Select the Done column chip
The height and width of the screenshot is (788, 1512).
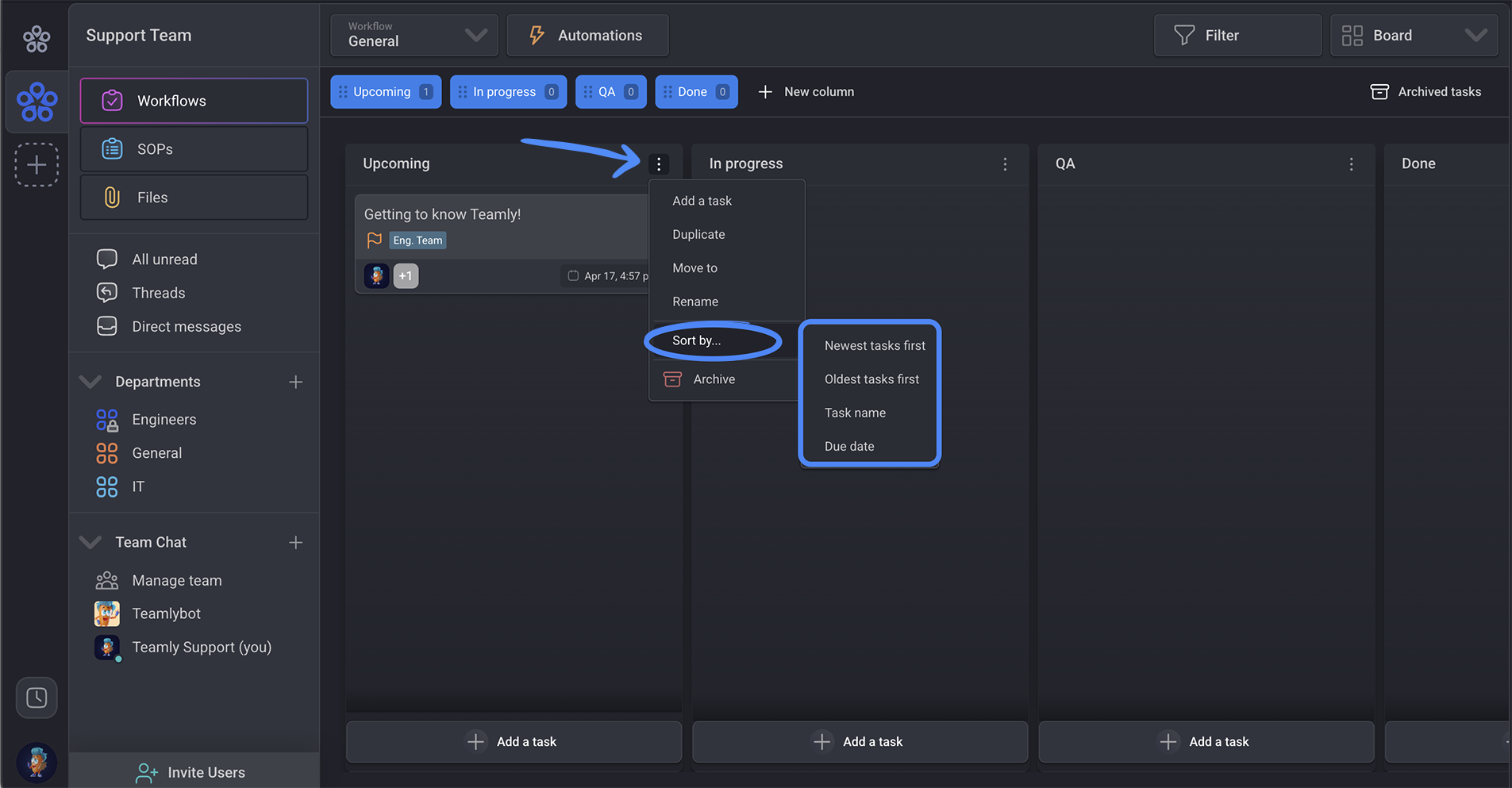(696, 92)
